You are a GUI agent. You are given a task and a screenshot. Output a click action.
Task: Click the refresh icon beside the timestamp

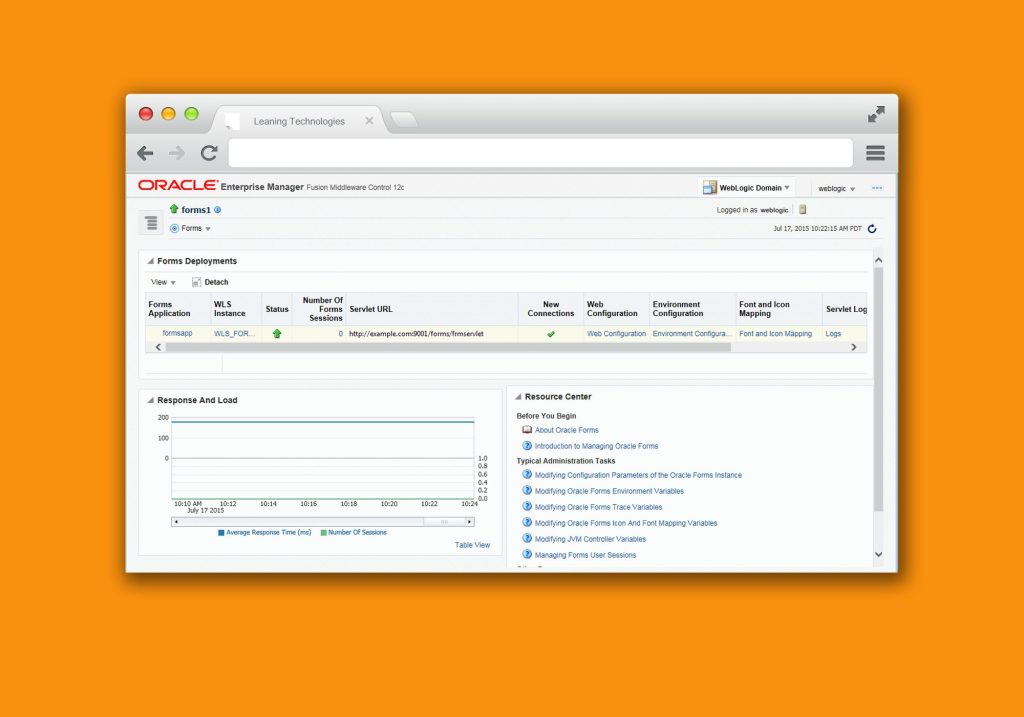[872, 228]
